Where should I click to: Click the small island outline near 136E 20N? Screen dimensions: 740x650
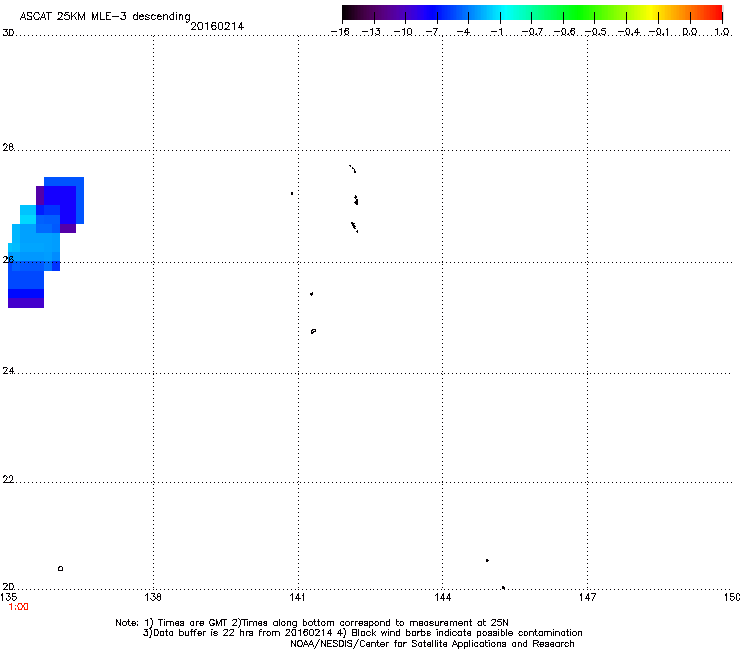(60, 568)
